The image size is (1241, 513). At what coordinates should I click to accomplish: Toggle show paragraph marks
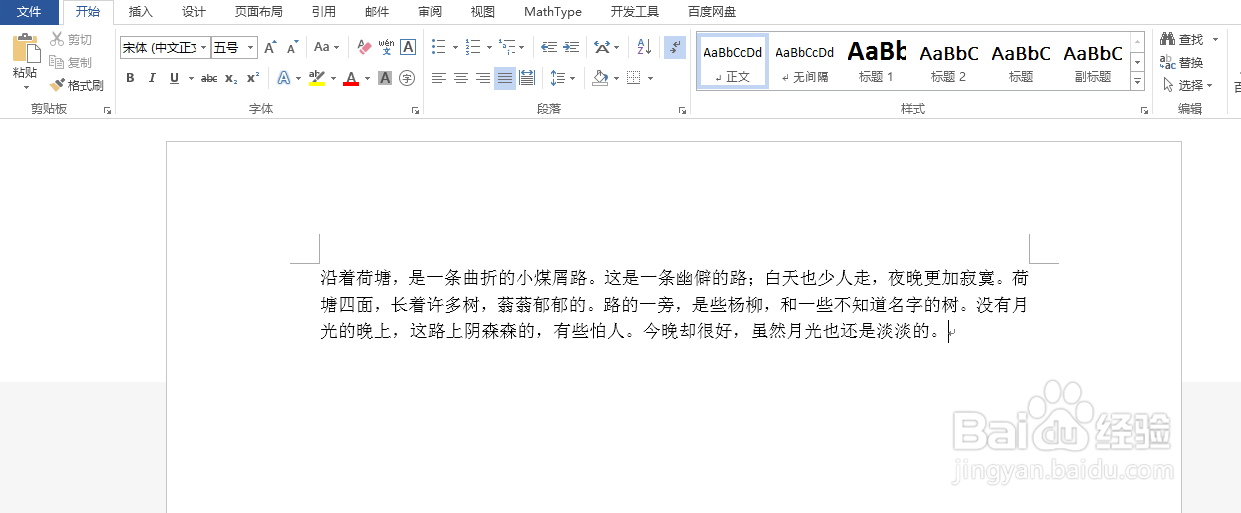675,47
